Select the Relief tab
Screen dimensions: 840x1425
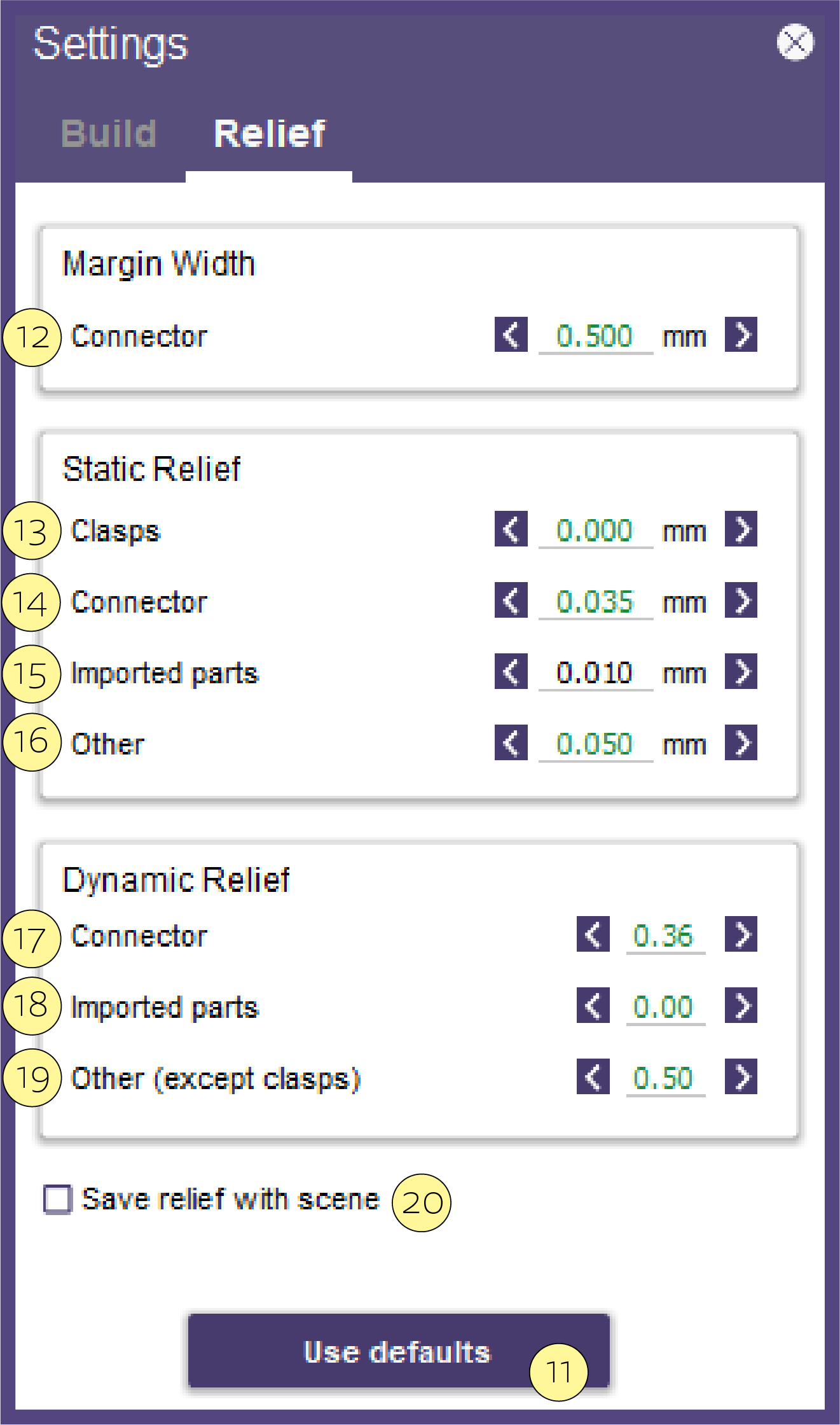[x=270, y=134]
